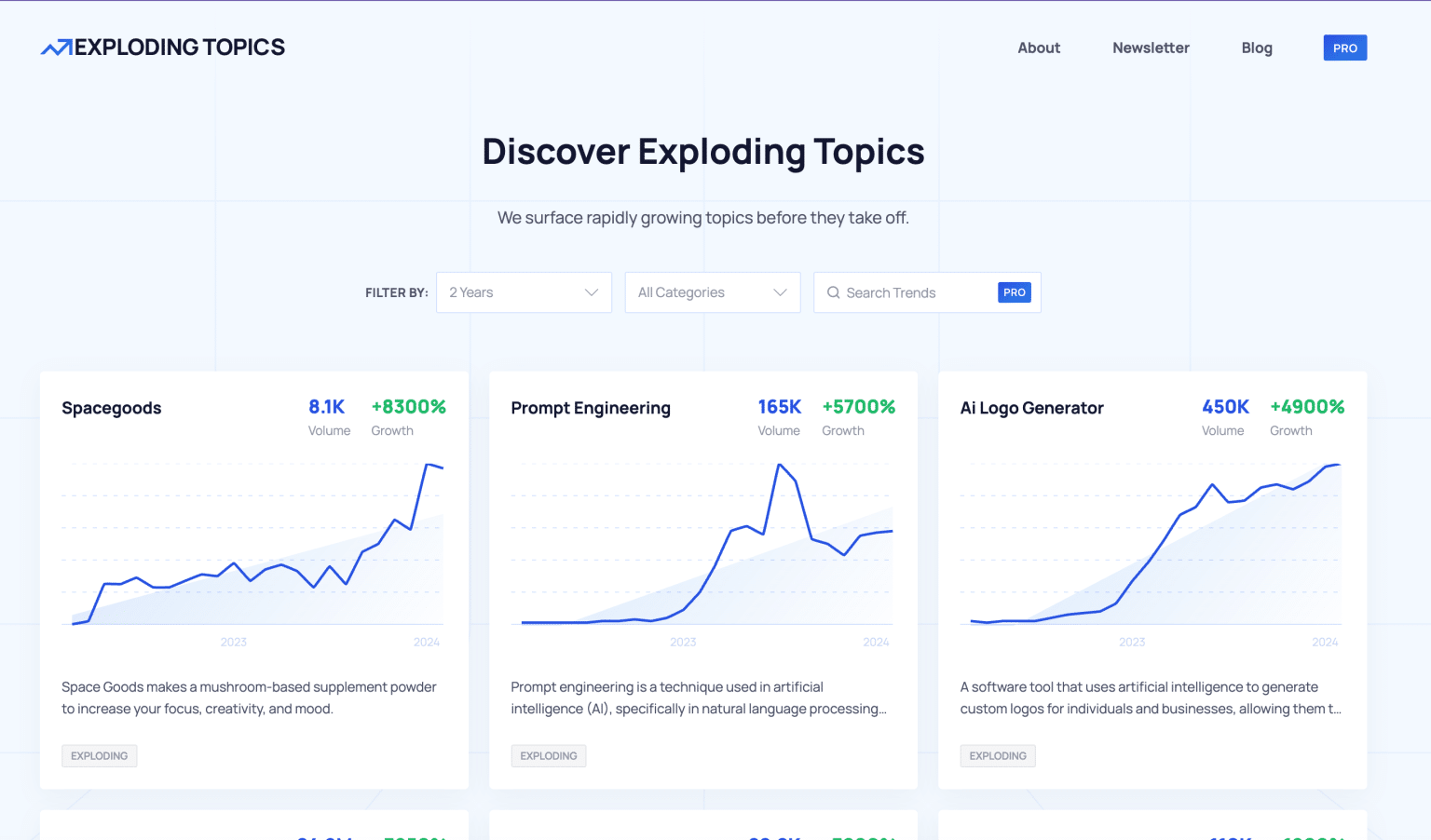Click the PRO badge inside the search bar
Image resolution: width=1431 pixels, height=840 pixels.
point(1015,291)
